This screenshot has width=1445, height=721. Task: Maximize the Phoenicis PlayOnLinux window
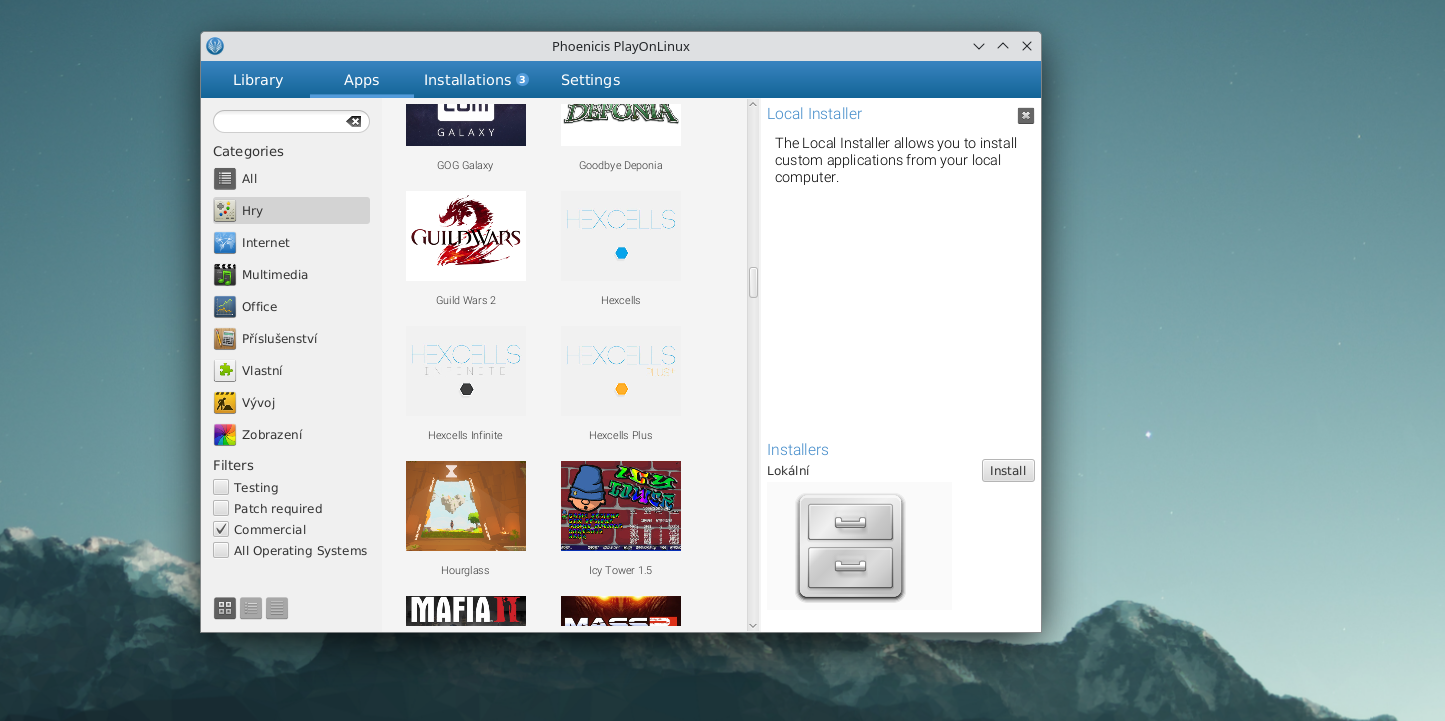click(1003, 46)
